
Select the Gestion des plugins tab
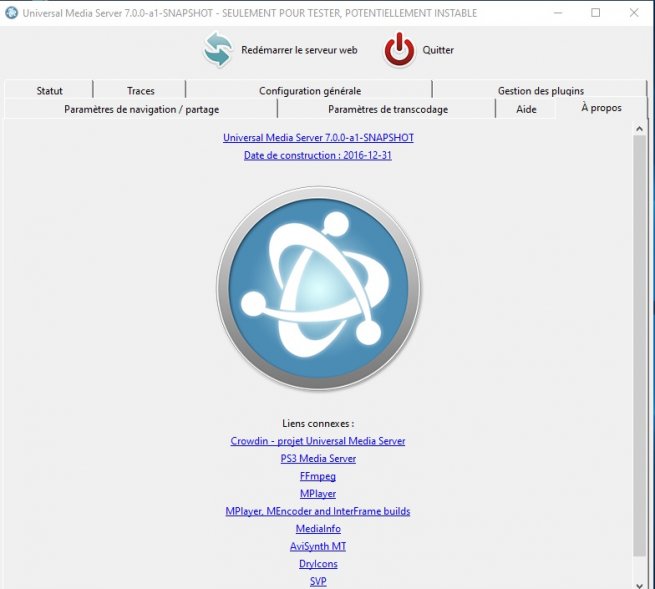click(540, 91)
